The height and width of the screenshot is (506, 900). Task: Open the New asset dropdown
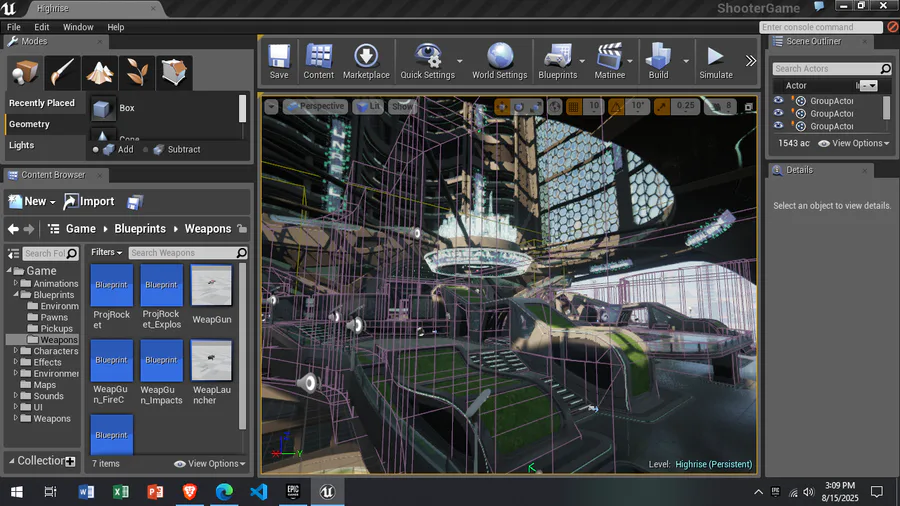[32, 202]
